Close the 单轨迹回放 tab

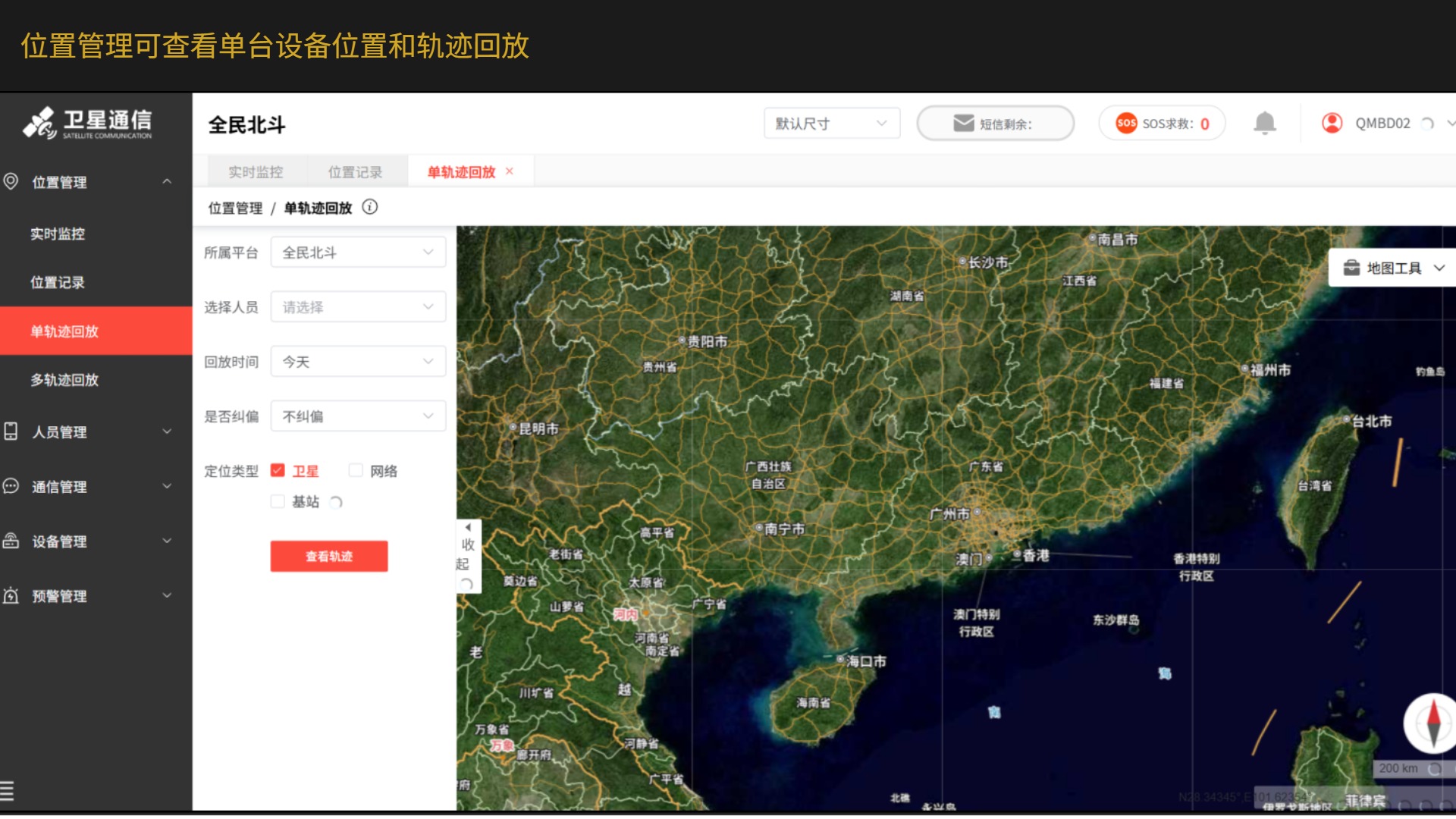(x=510, y=171)
